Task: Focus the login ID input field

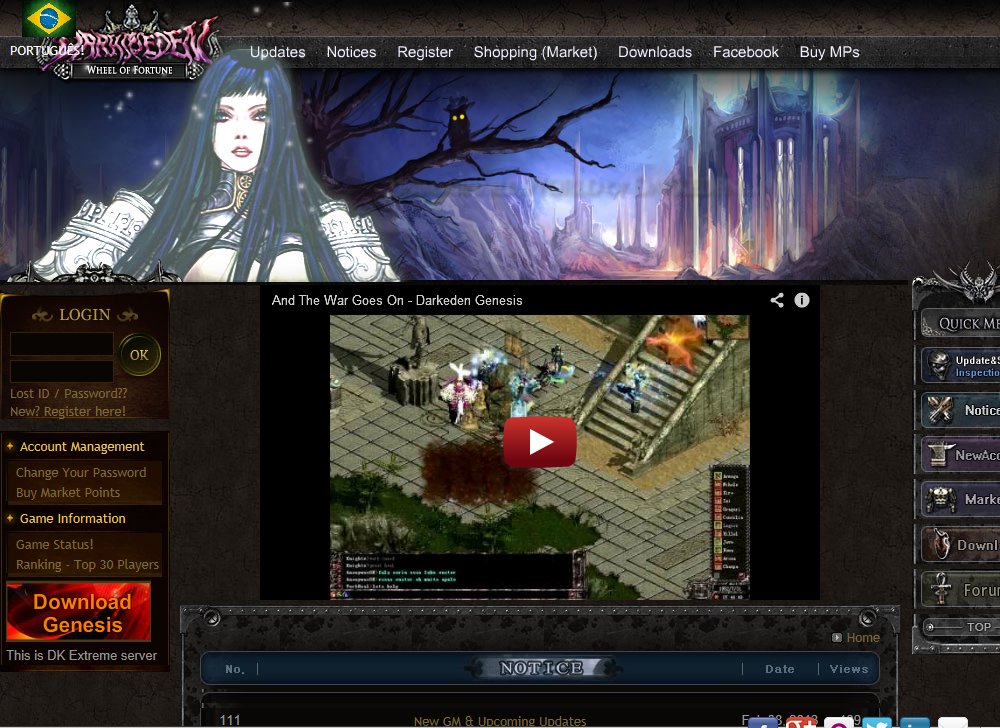Action: point(62,344)
